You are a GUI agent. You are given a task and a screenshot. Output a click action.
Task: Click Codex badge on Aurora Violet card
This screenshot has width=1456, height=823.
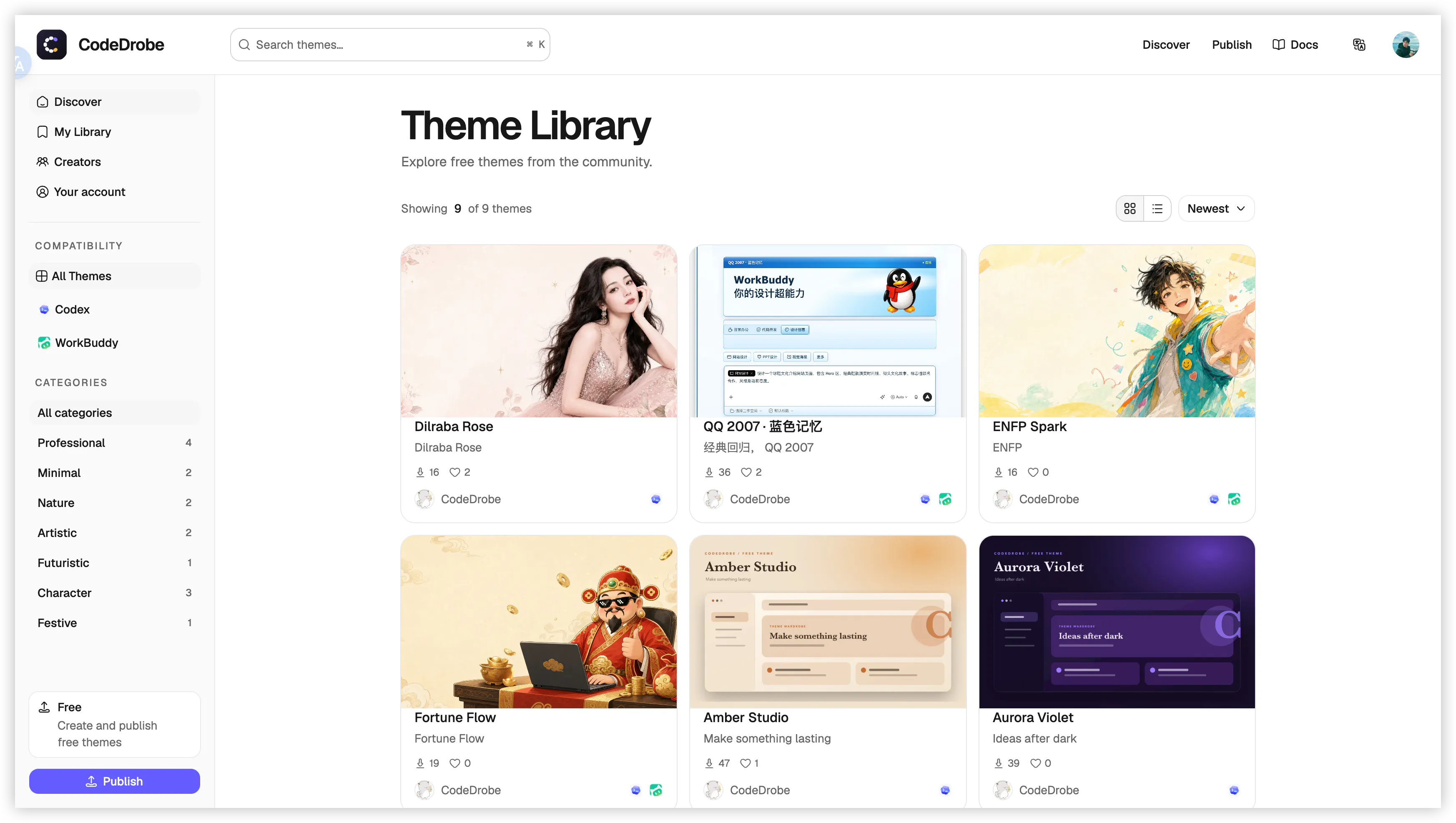1234,790
